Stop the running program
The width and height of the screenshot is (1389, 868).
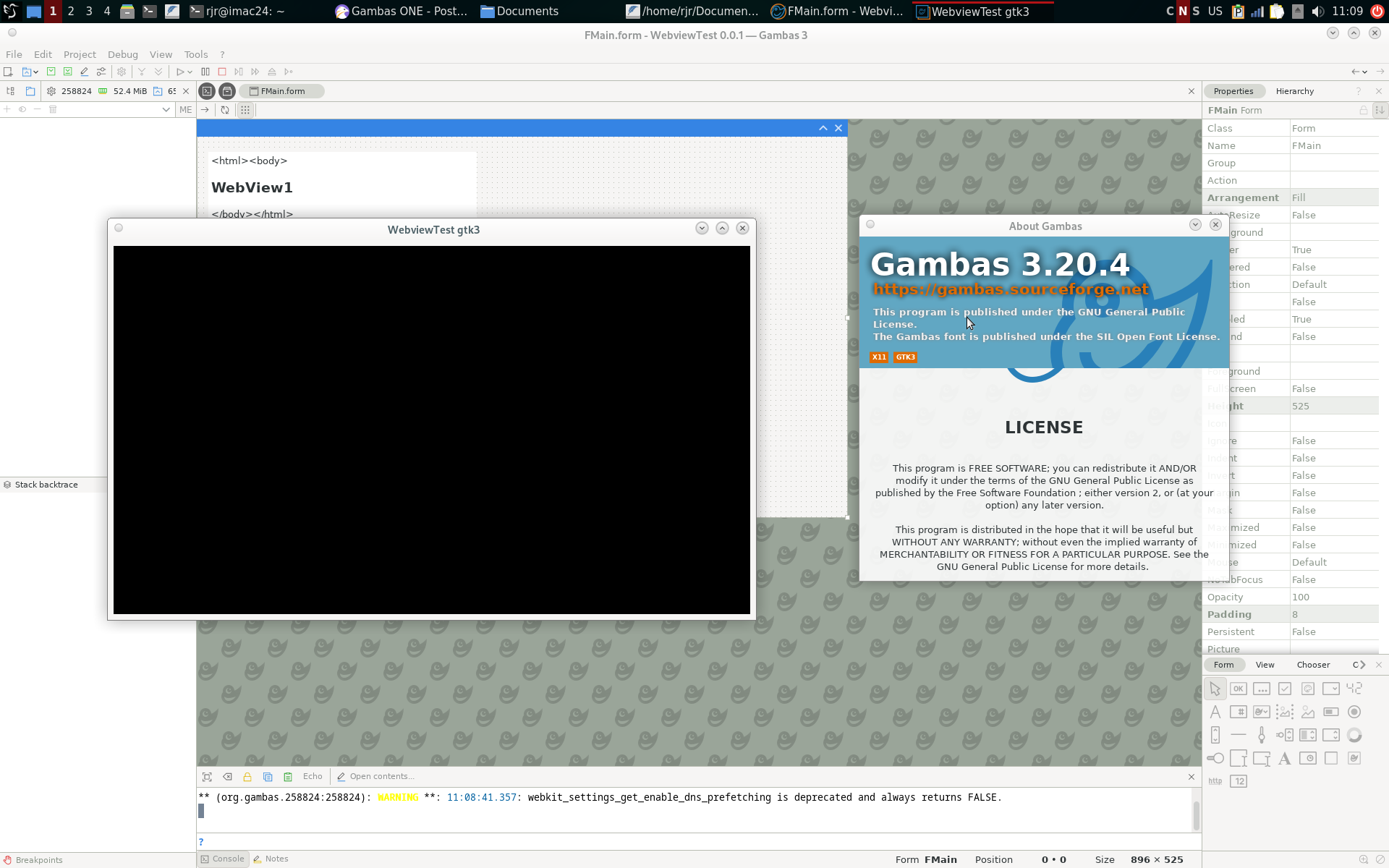222,72
